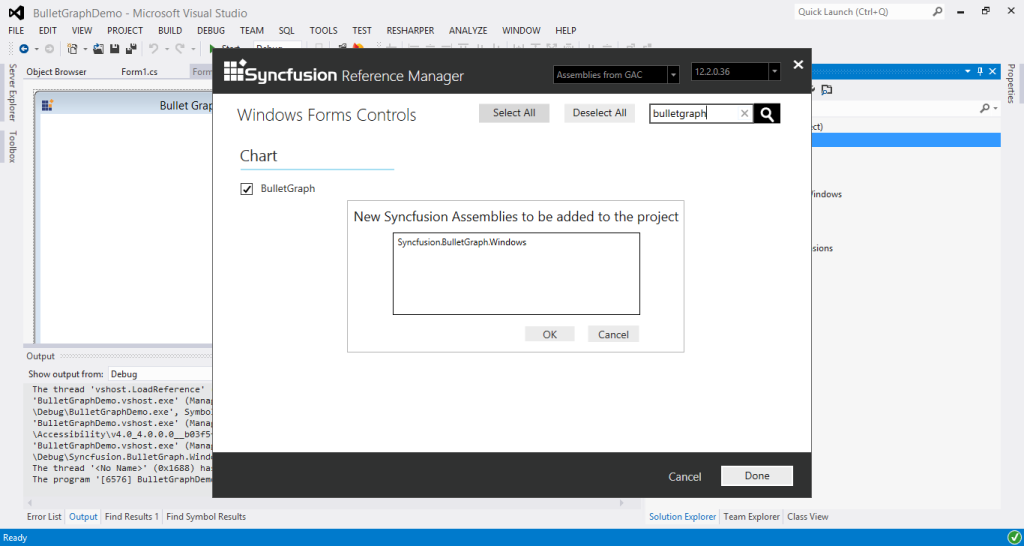Open the RESHARPER menu

point(411,31)
